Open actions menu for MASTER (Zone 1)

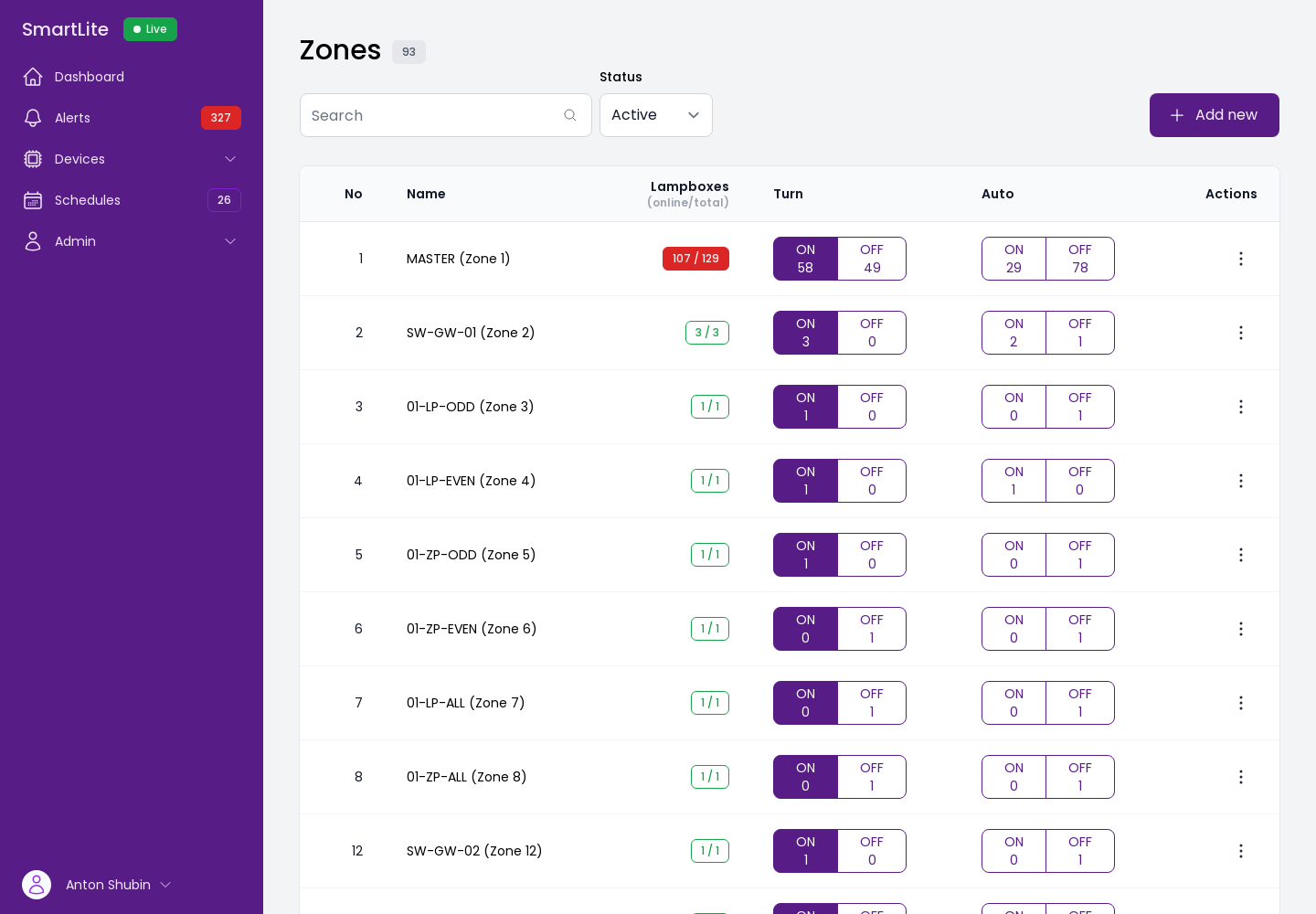[x=1241, y=259]
